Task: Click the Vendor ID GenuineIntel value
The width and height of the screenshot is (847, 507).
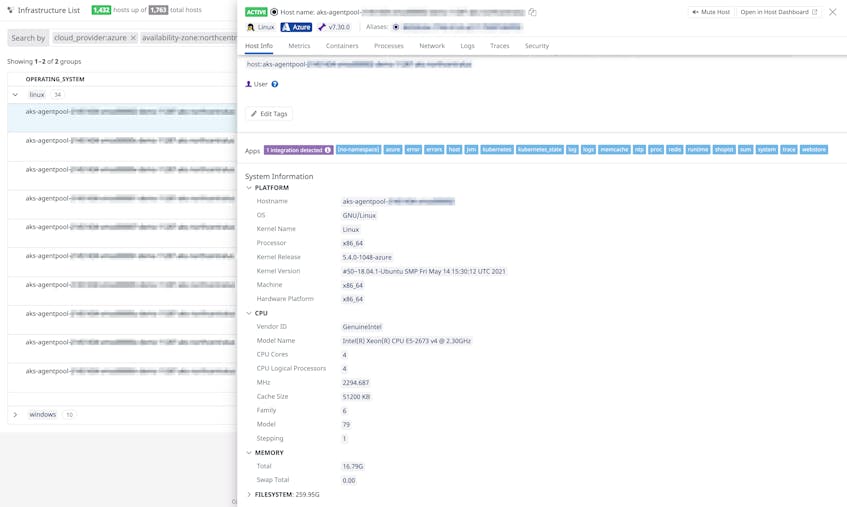Action: (x=362, y=327)
